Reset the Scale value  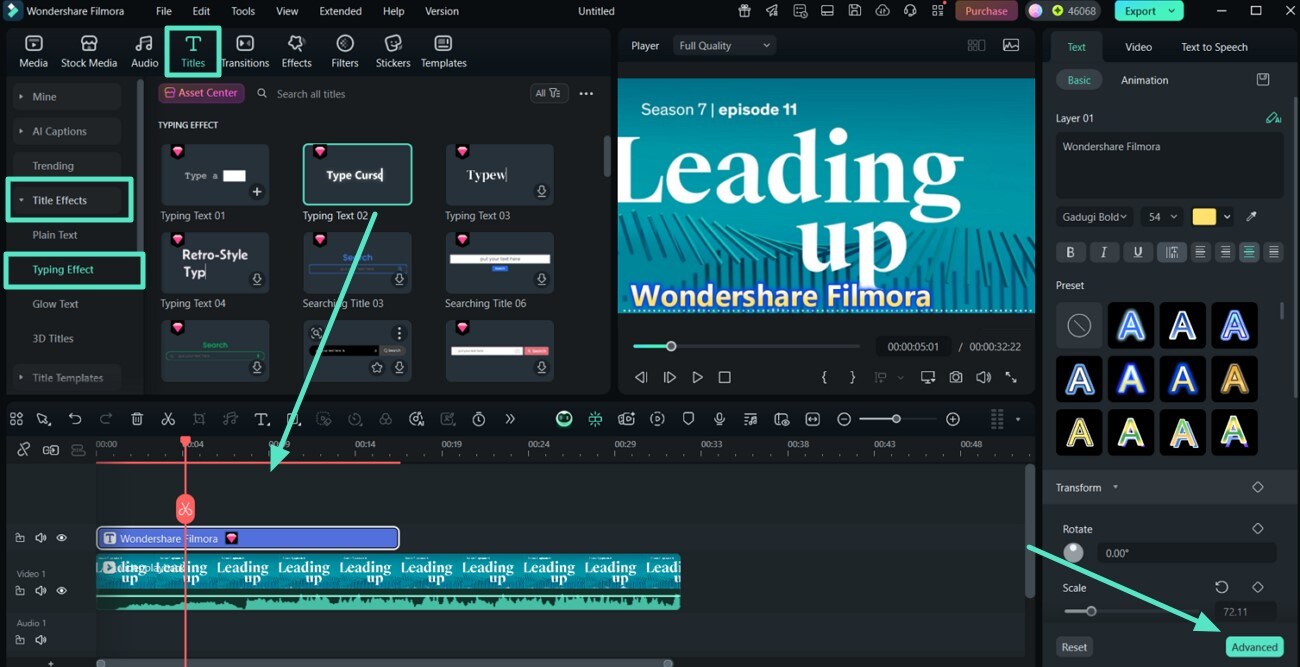point(1221,587)
